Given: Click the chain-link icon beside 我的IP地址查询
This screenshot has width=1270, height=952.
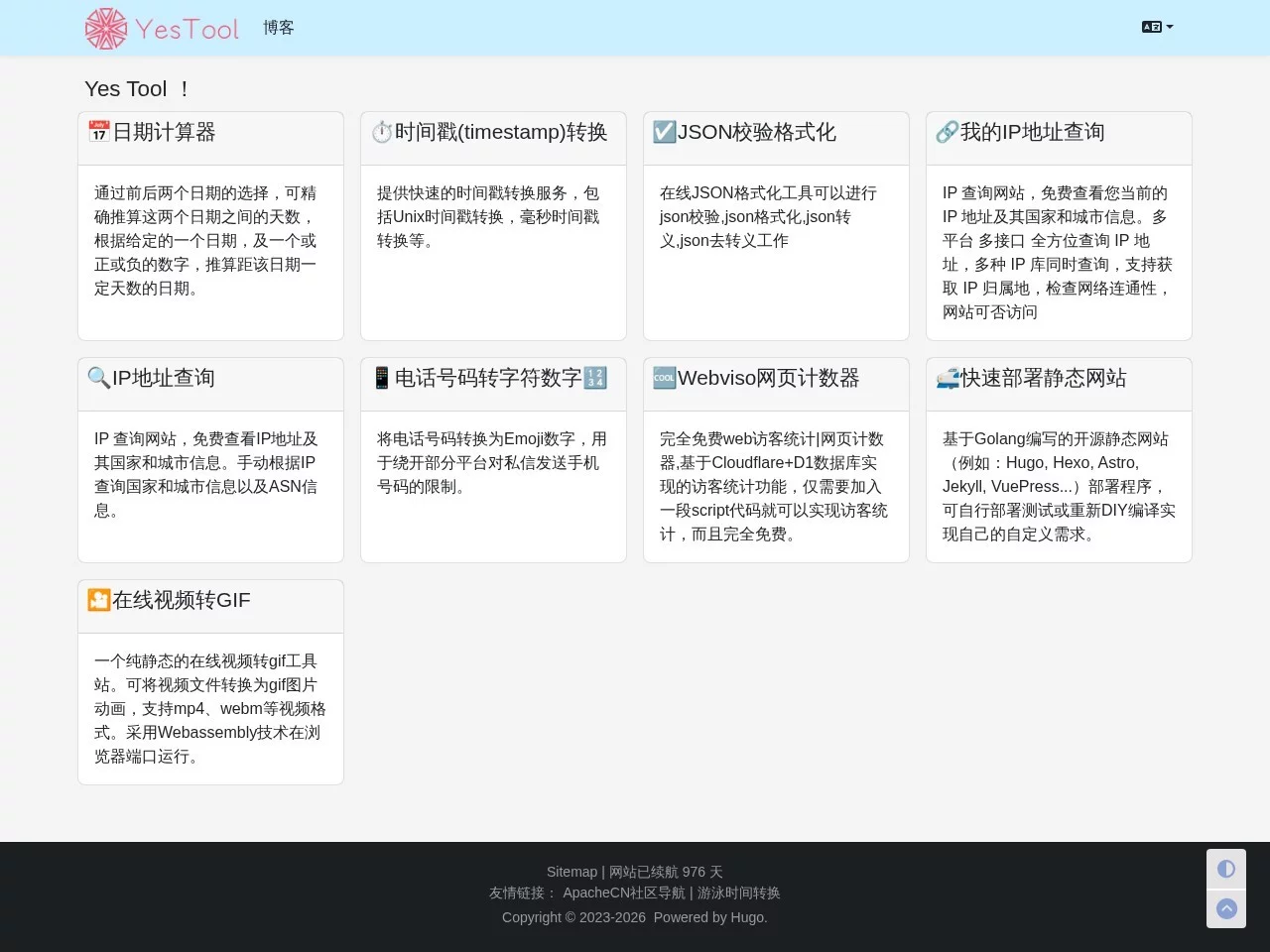Looking at the screenshot, I should (x=947, y=132).
